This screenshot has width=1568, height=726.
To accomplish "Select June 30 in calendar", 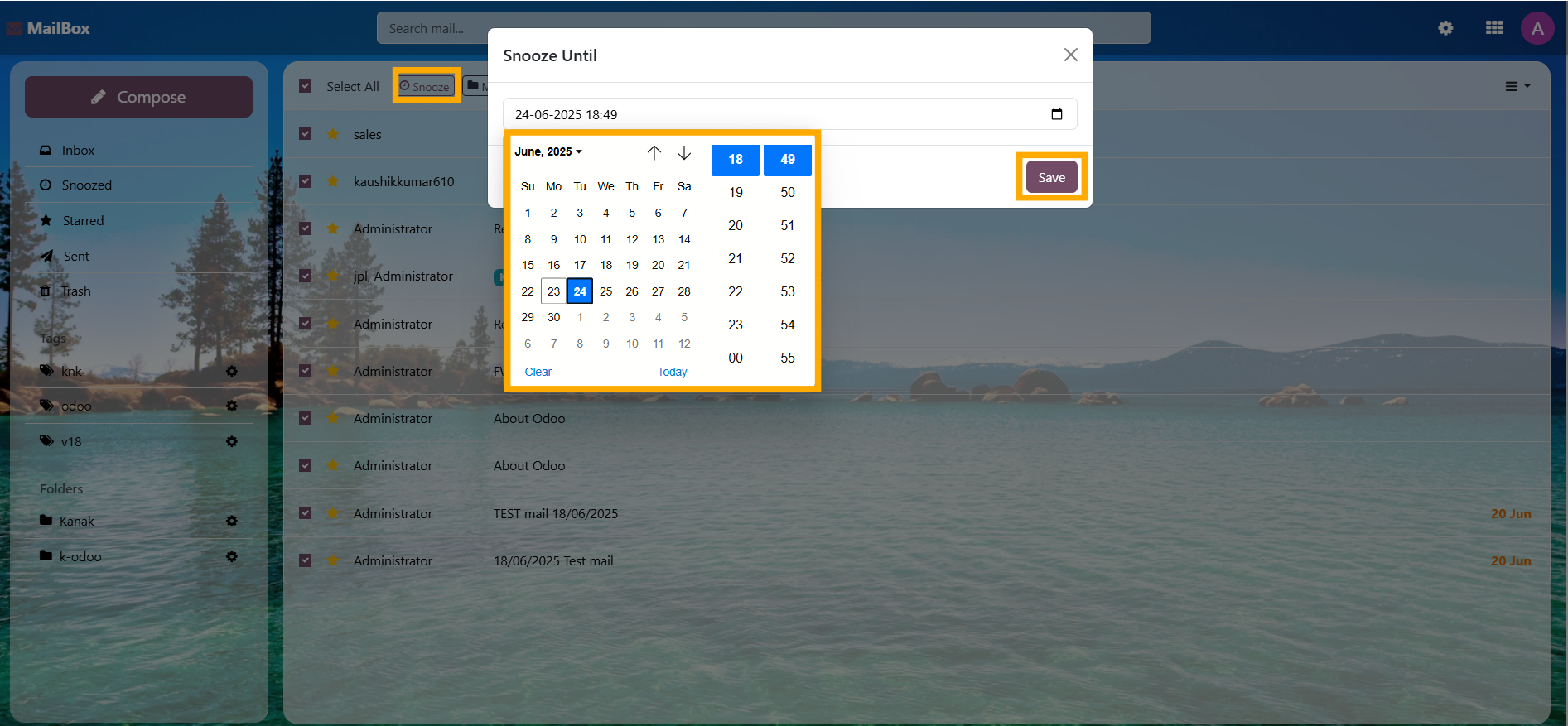I will point(554,317).
